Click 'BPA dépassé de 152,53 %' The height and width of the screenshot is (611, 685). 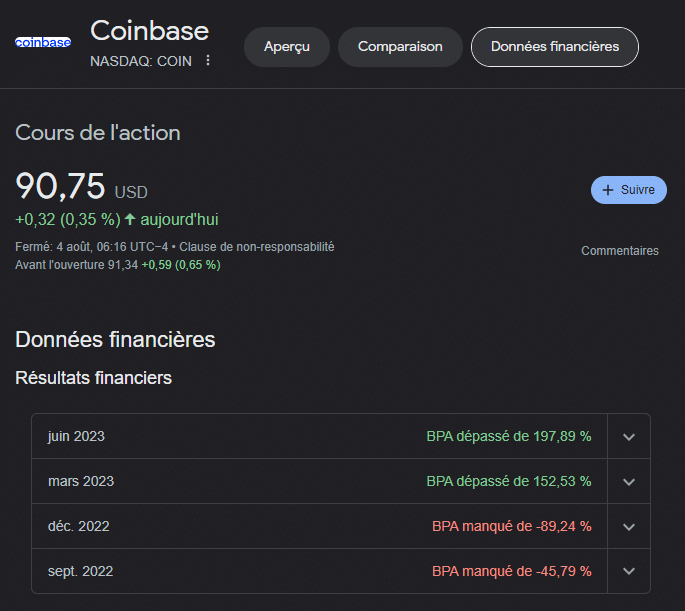(509, 481)
